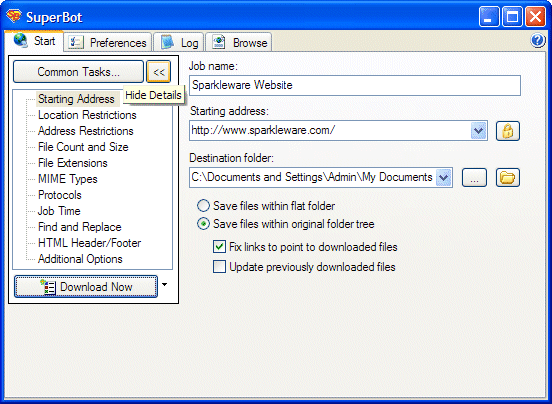
Task: Switch to the Browse tab
Action: [239, 43]
